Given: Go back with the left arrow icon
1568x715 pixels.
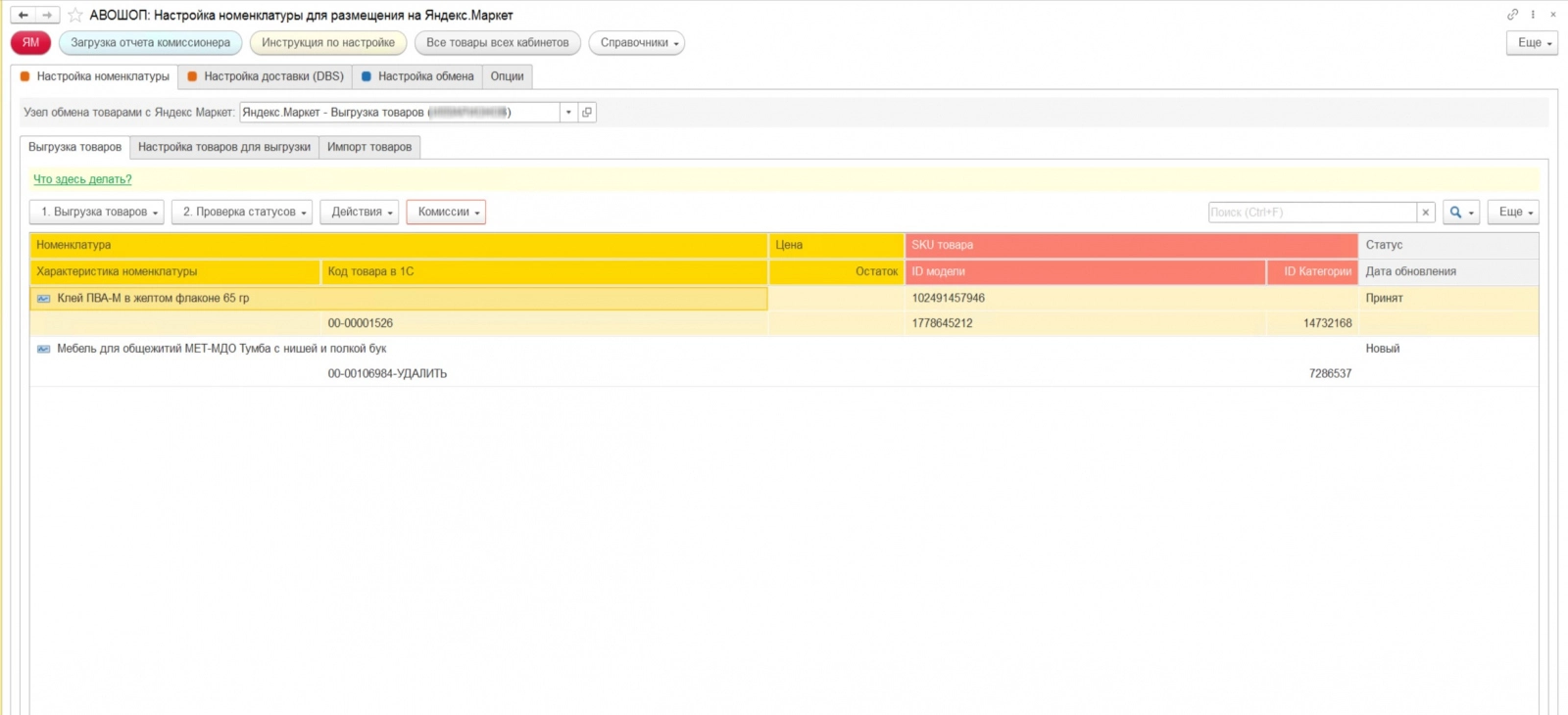Looking at the screenshot, I should pyautogui.click(x=24, y=15).
